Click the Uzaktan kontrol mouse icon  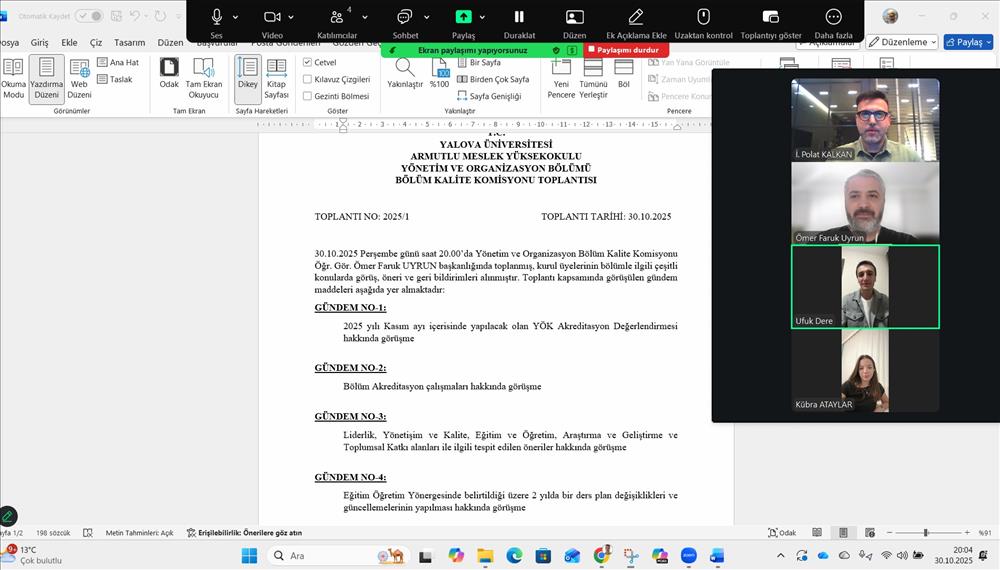click(x=703, y=17)
